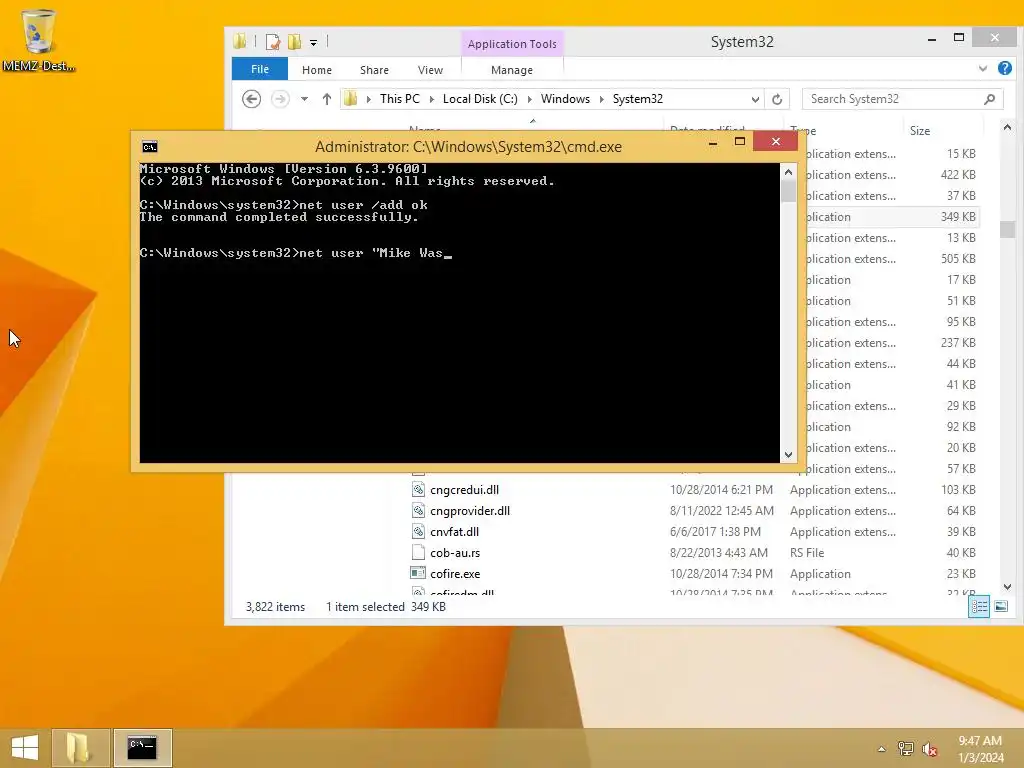Screen dimensions: 1024x768
Task: Select the Application Tools contextual tab header
Action: pos(512,44)
